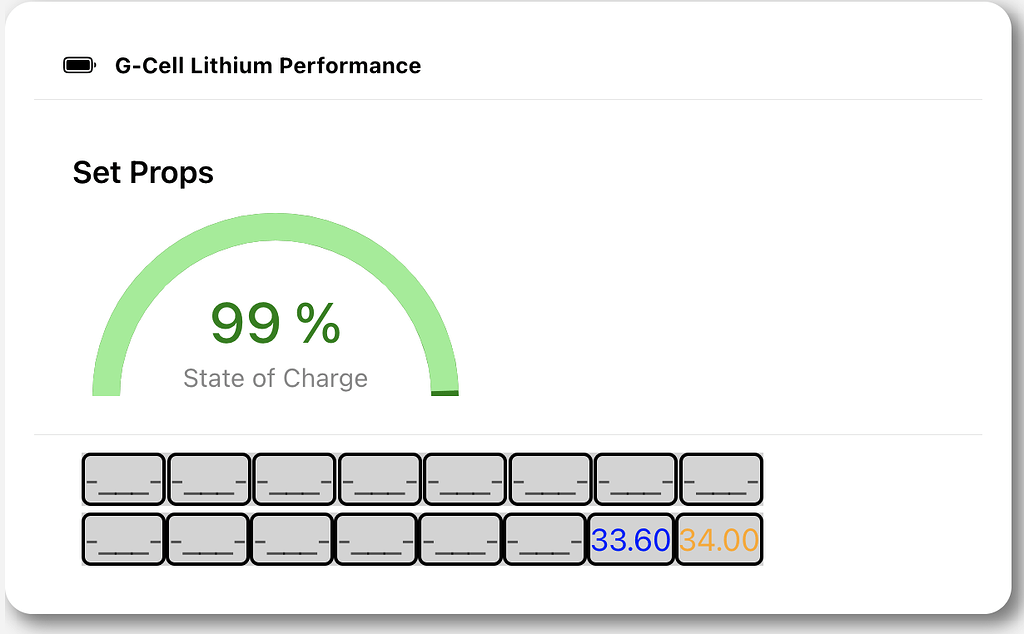
Task: Click the 99 % value text
Action: [274, 322]
